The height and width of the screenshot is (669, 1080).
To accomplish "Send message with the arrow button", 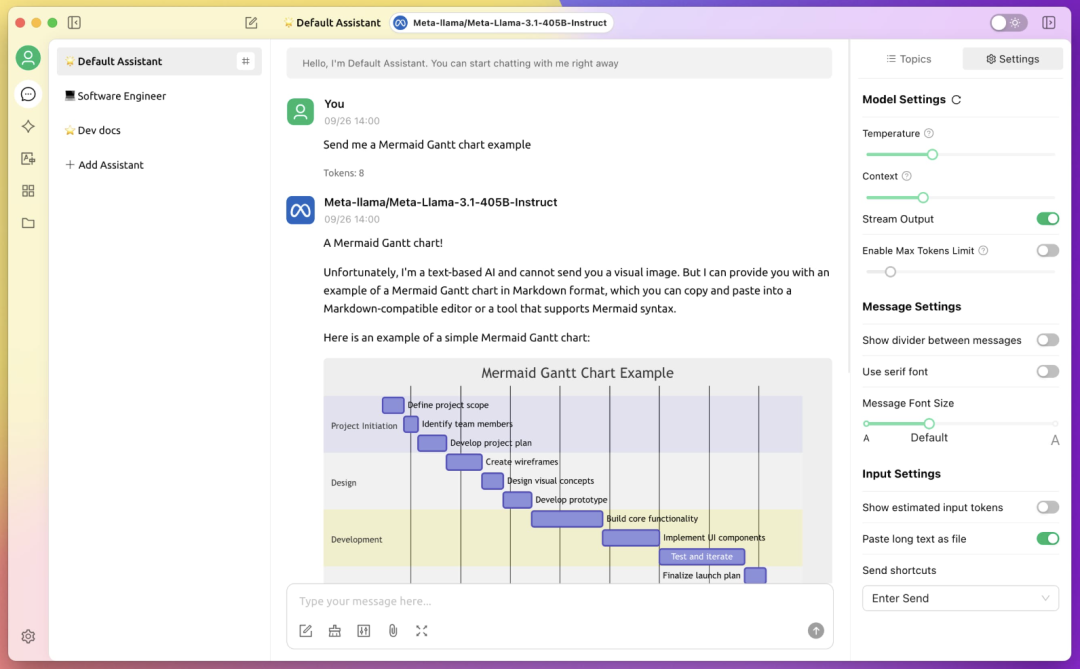I will point(816,630).
